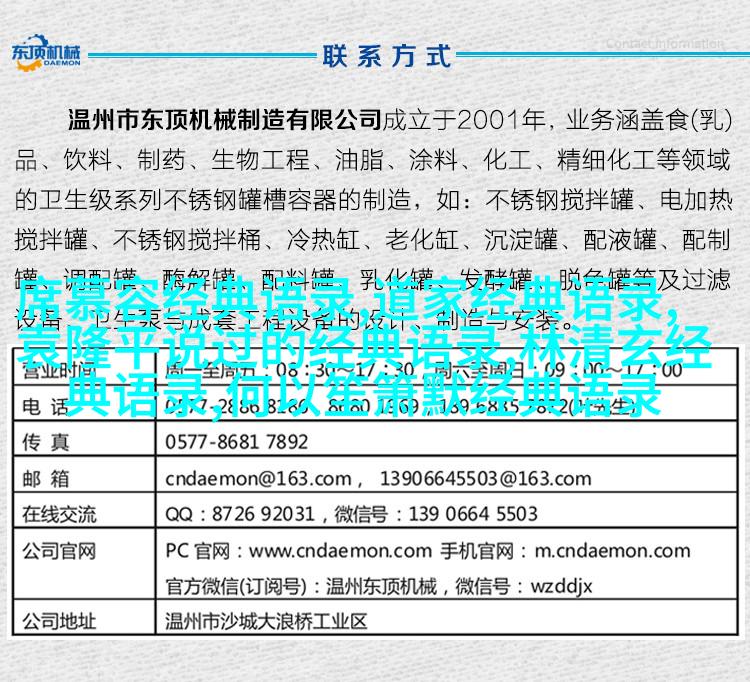The image size is (750, 682).
Task: Click the 传真 row label
Action: tap(46, 441)
